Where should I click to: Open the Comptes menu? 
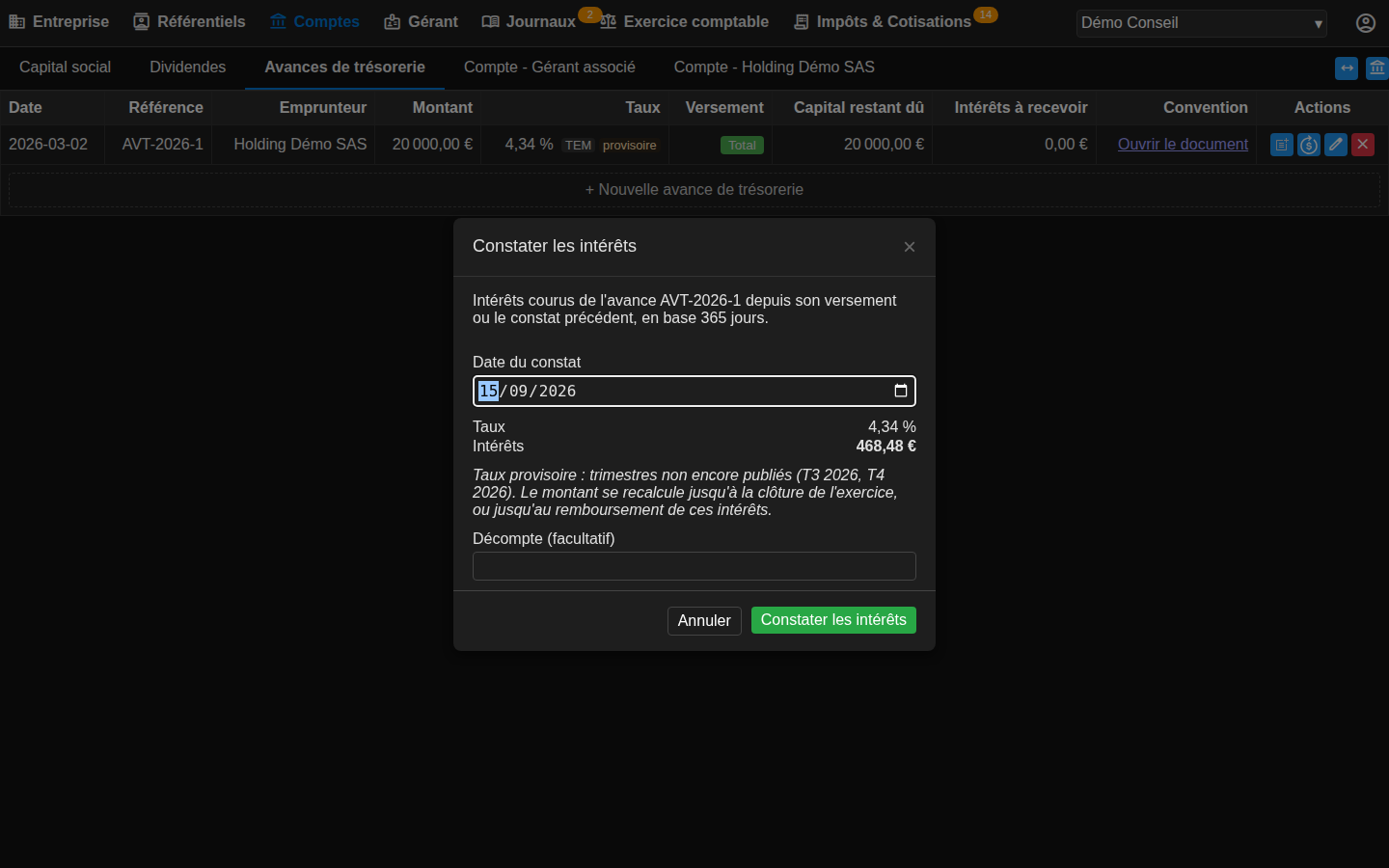pos(314,21)
